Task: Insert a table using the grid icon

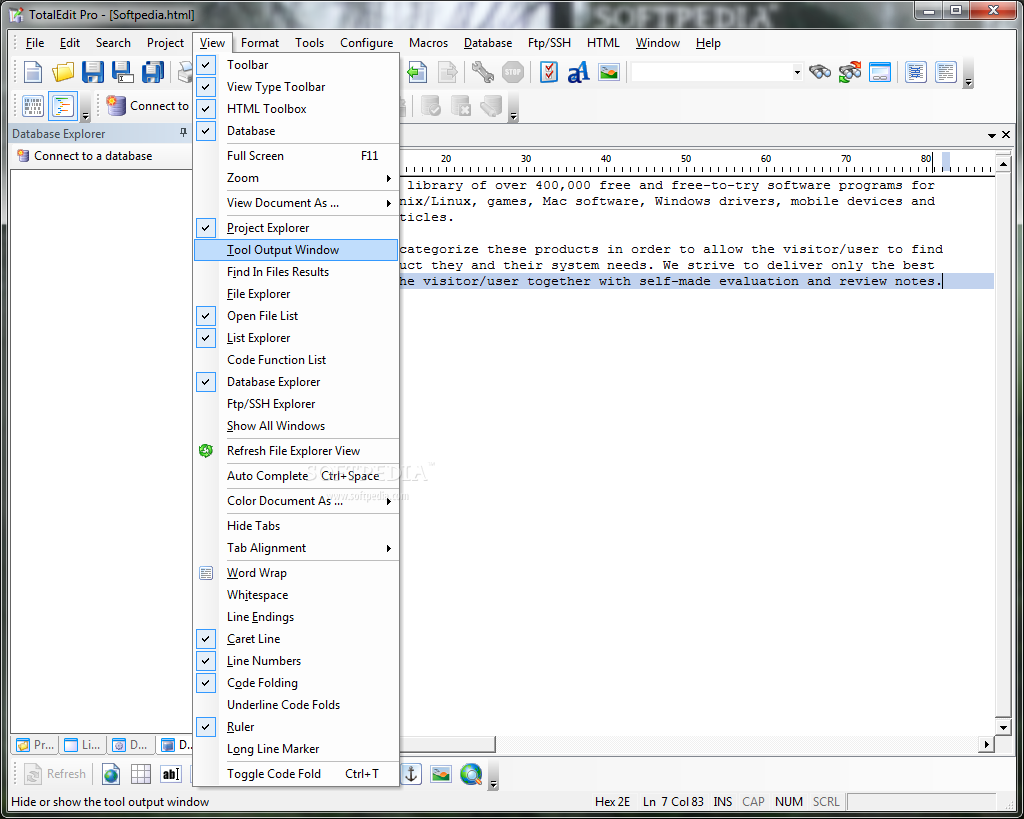Action: (x=140, y=774)
